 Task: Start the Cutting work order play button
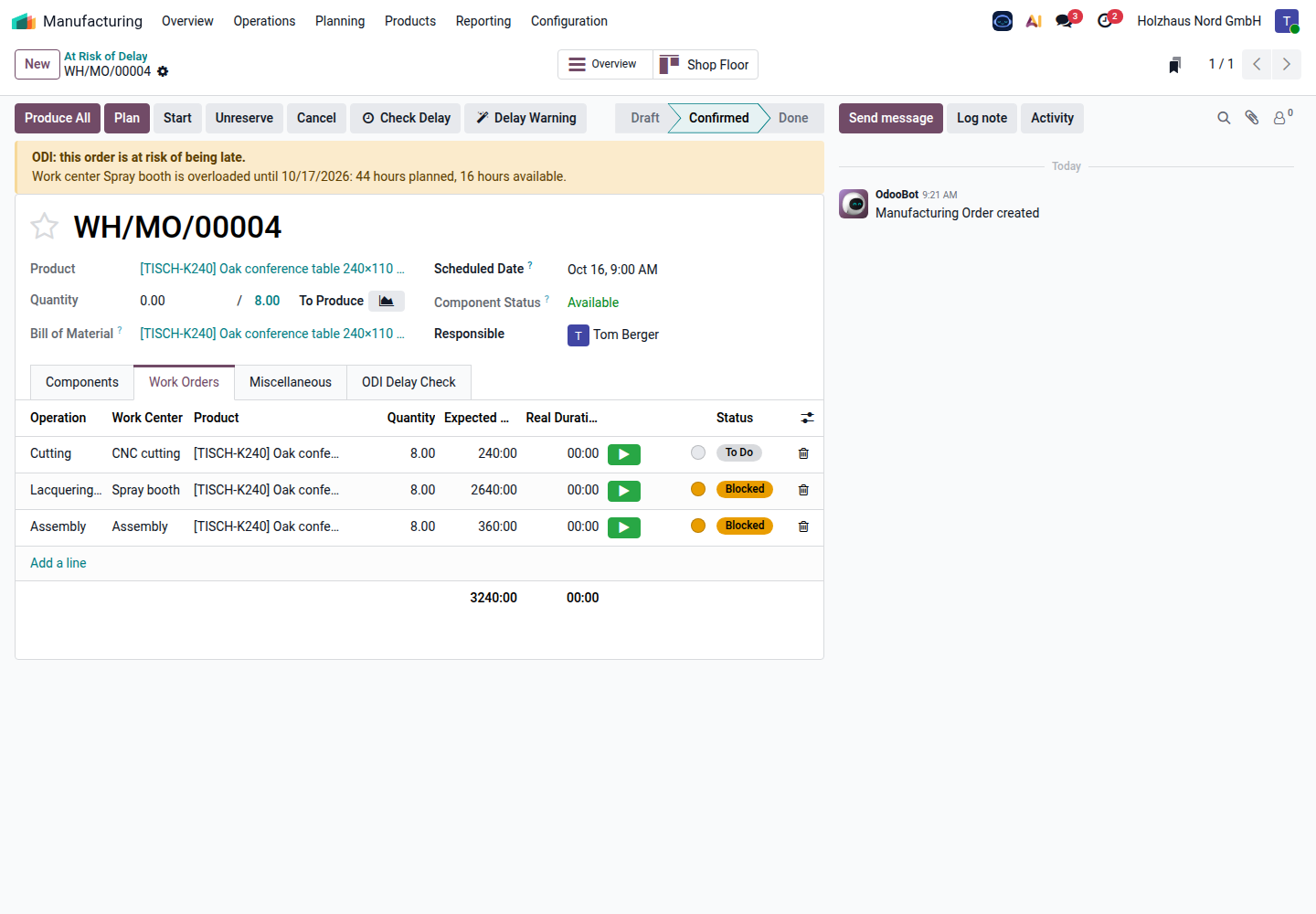(x=624, y=454)
